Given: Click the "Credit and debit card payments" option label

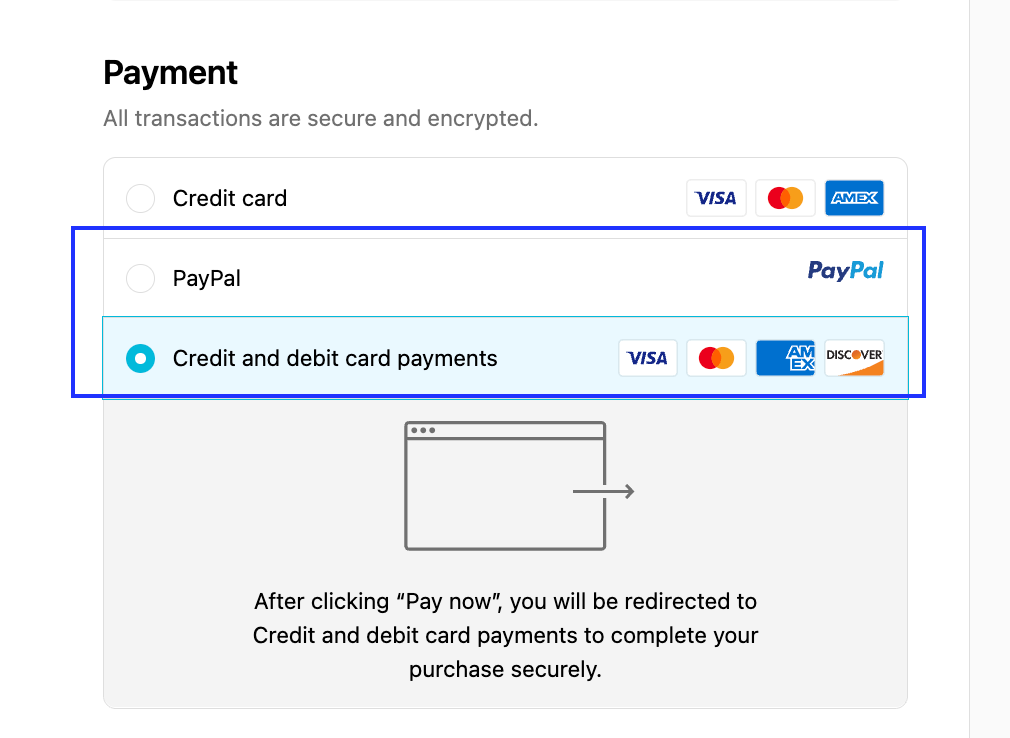Looking at the screenshot, I should (335, 358).
